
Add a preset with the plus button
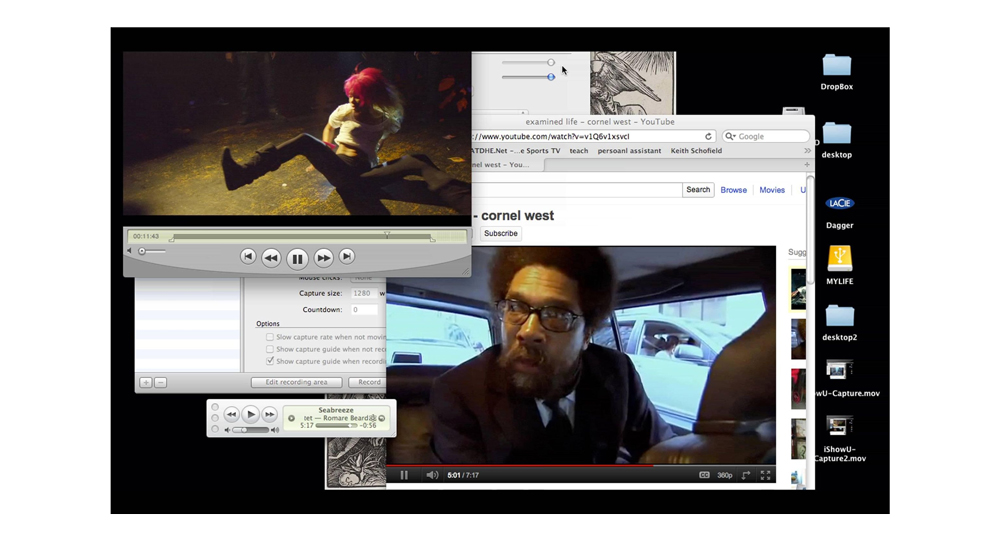pos(146,382)
